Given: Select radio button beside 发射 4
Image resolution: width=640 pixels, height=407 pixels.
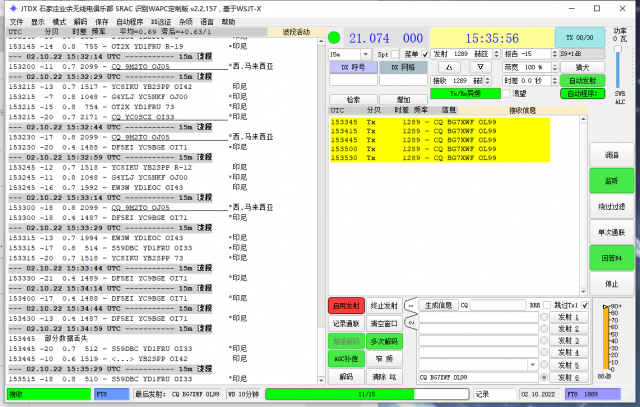Looking at the screenshot, I should click(544, 352).
